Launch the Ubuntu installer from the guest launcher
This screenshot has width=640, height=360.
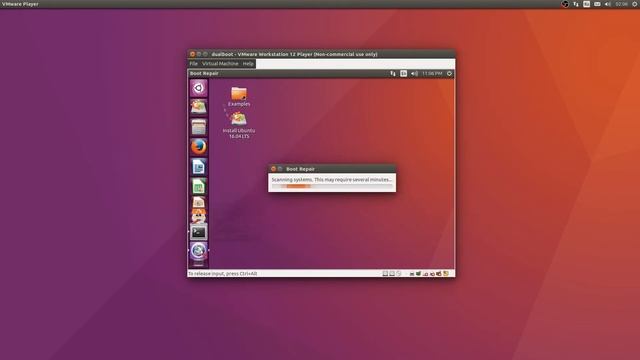199,107
